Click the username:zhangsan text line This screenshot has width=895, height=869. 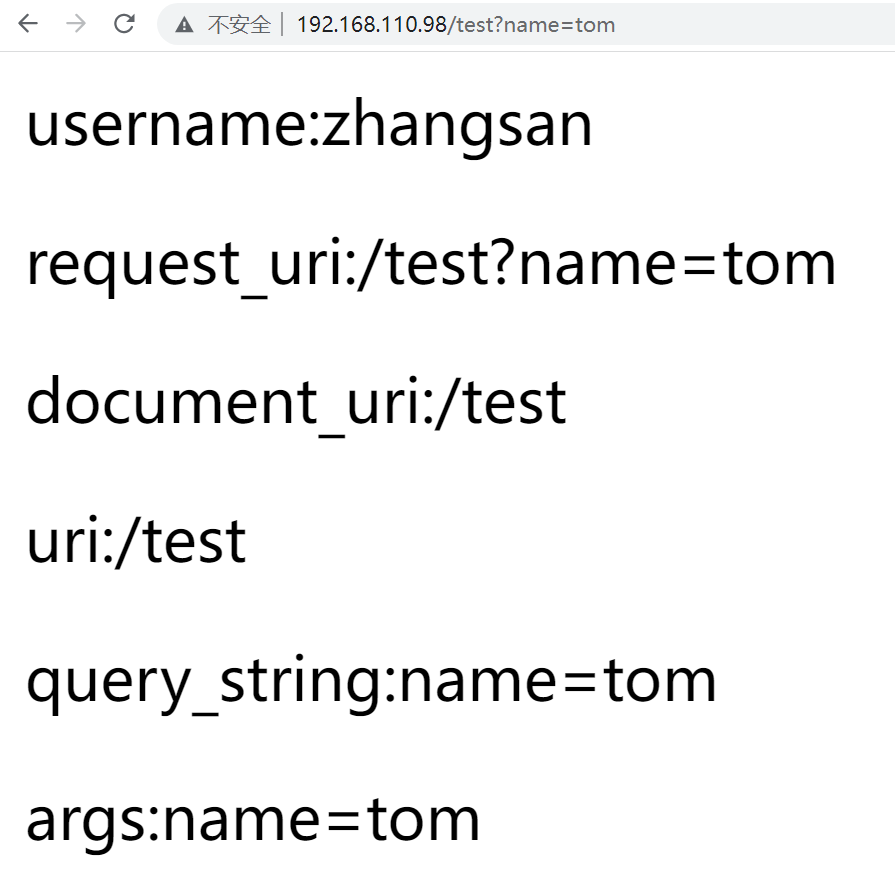pos(309,125)
